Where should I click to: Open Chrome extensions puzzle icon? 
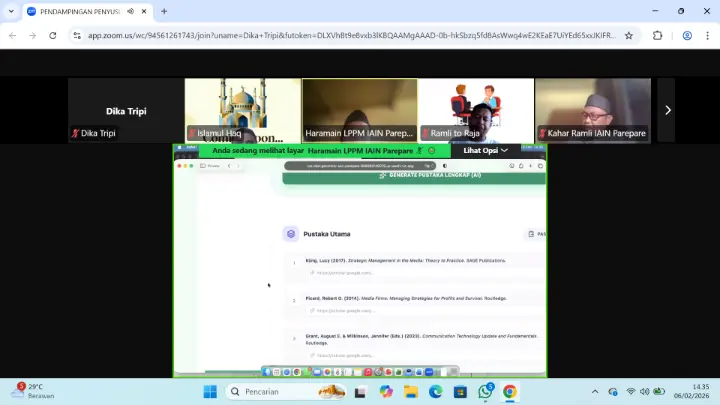(x=657, y=35)
